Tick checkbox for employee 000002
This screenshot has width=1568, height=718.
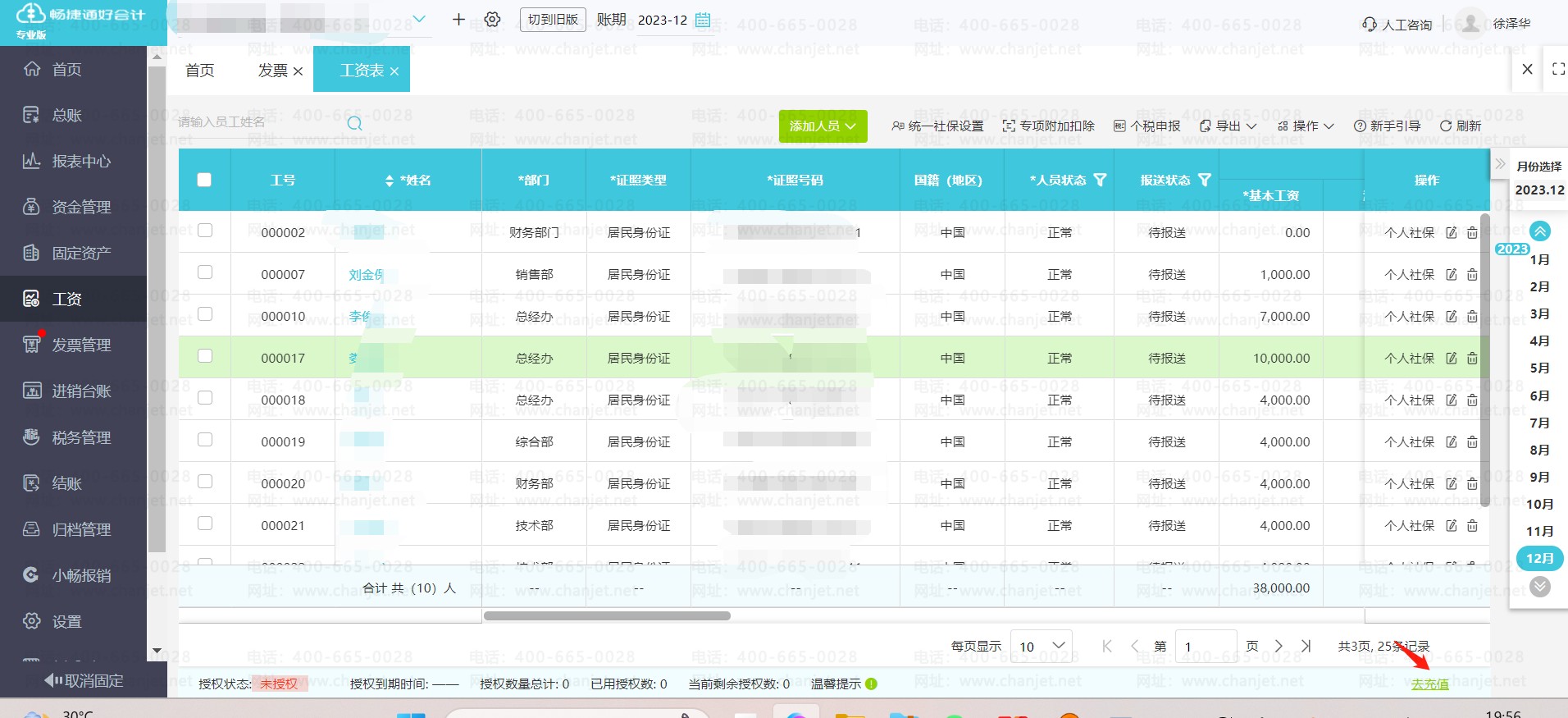205,231
